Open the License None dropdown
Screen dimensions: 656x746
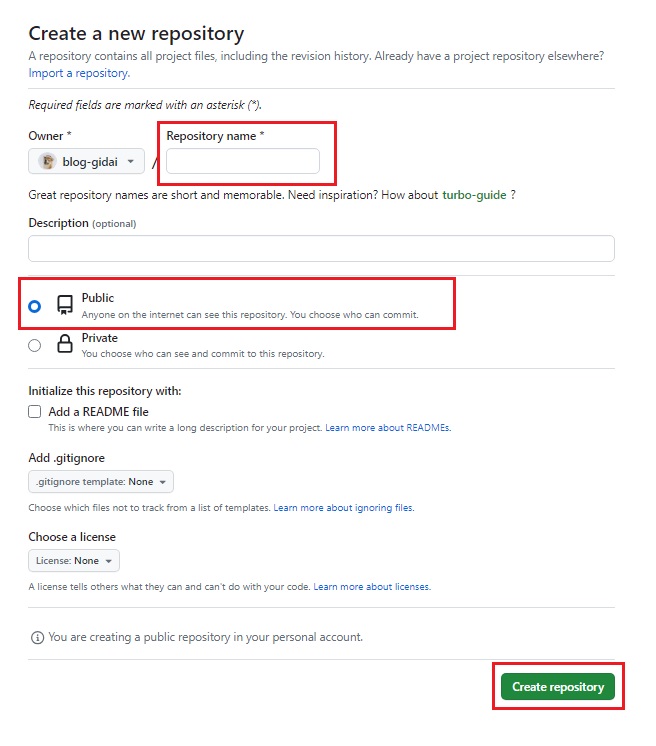[74, 561]
